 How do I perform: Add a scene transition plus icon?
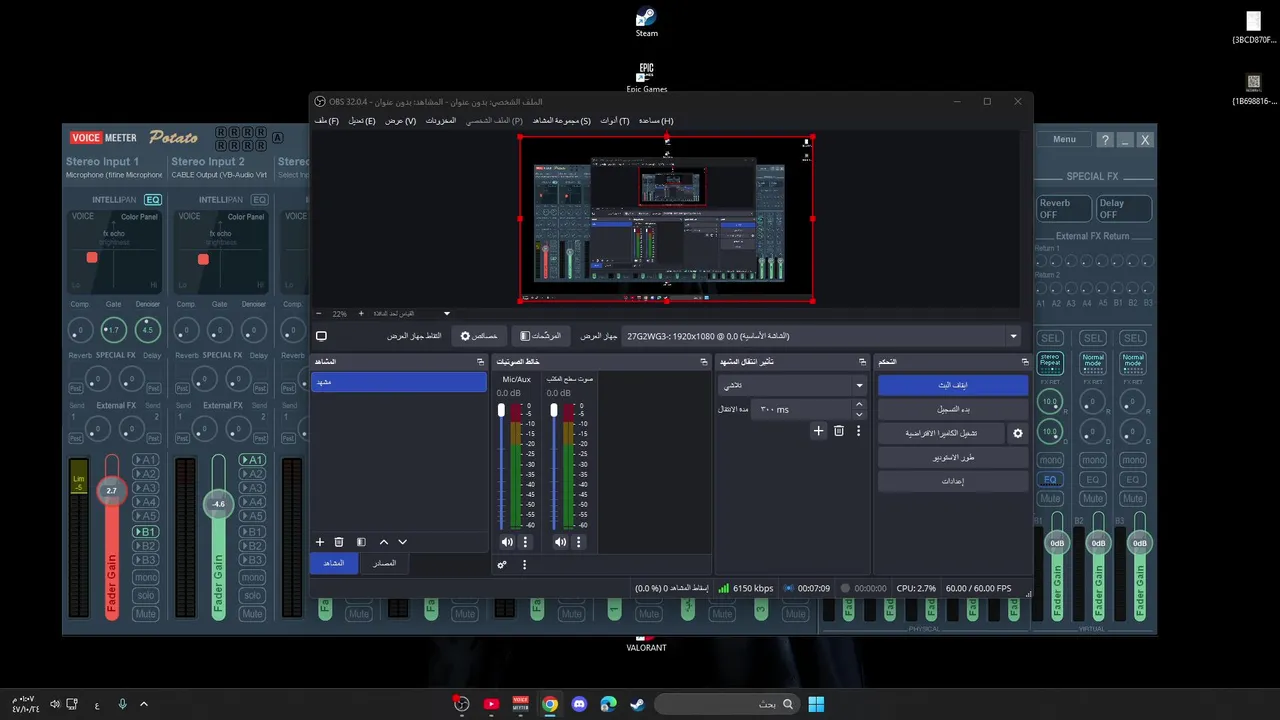pos(818,431)
